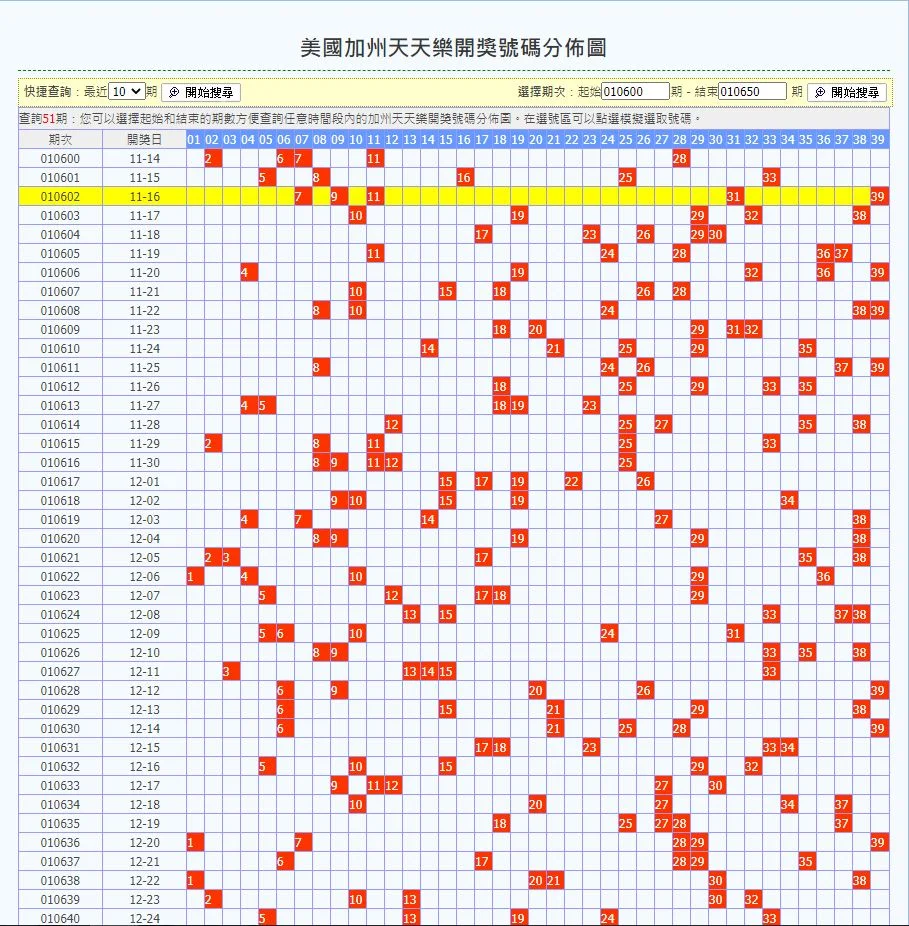Click red cell 36 in row 010622
This screenshot has width=909, height=926.
click(x=824, y=576)
